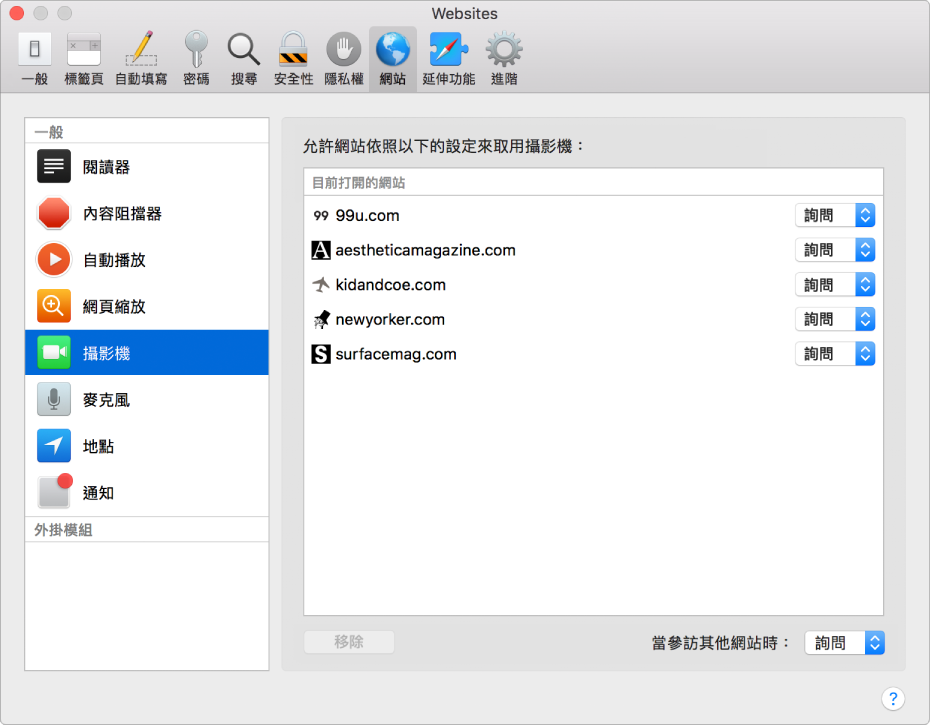Click the green 攝影機 camera icon
The image size is (931, 726).
tap(54, 353)
